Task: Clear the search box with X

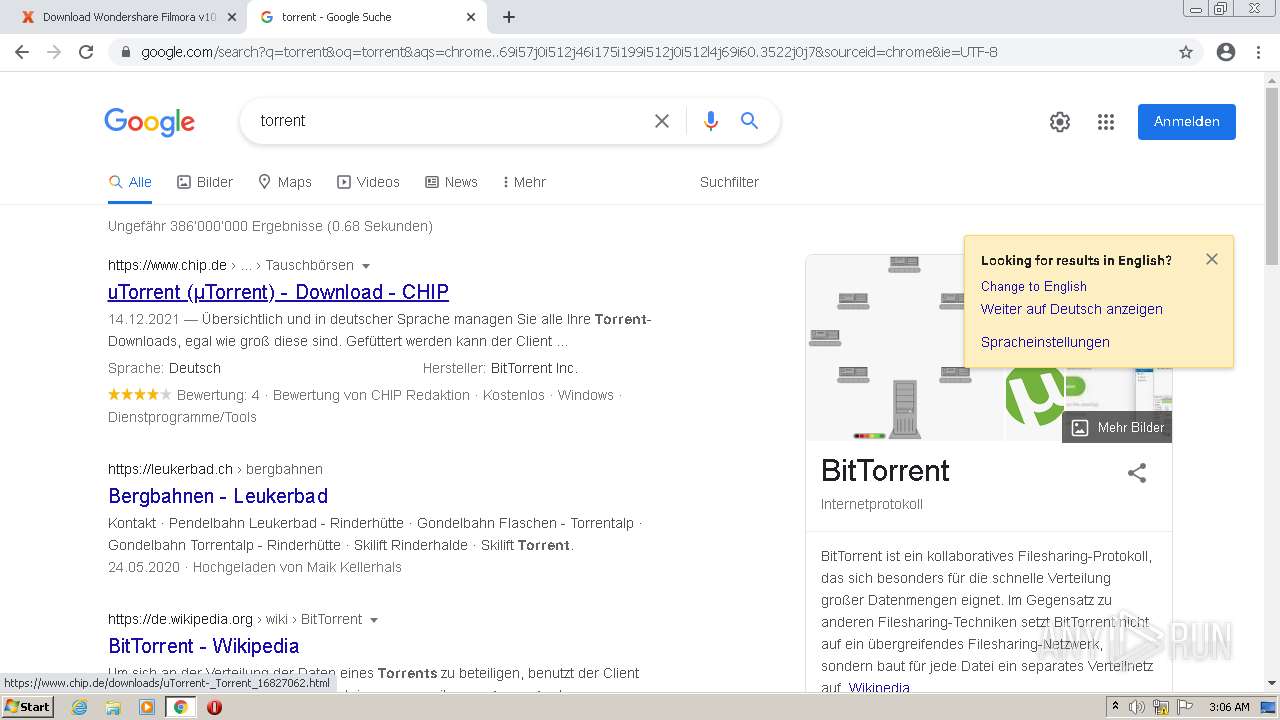Action: (662, 121)
